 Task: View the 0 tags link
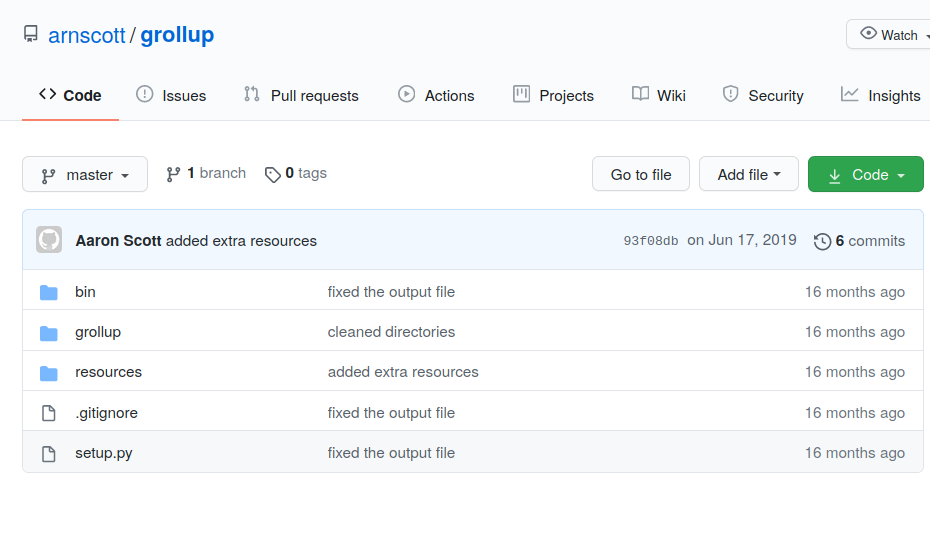pos(295,173)
